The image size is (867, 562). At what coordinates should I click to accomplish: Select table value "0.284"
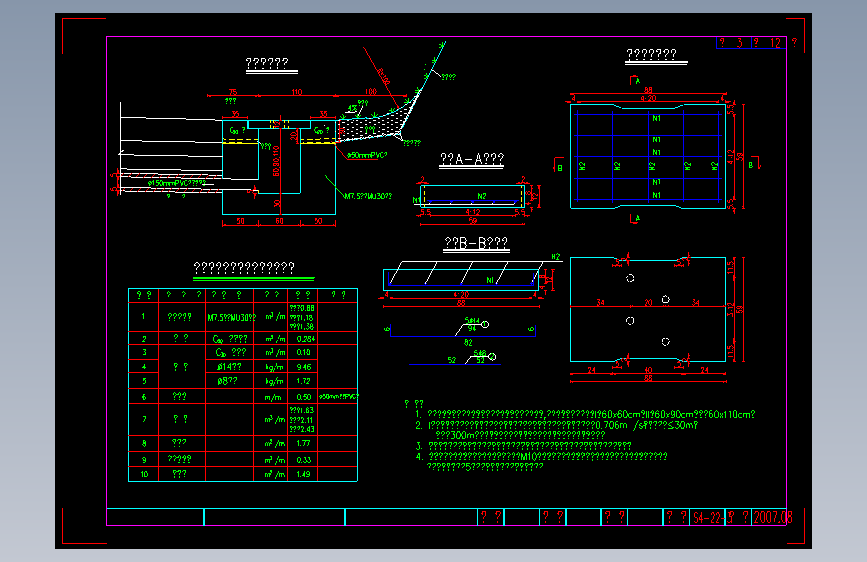tap(304, 339)
